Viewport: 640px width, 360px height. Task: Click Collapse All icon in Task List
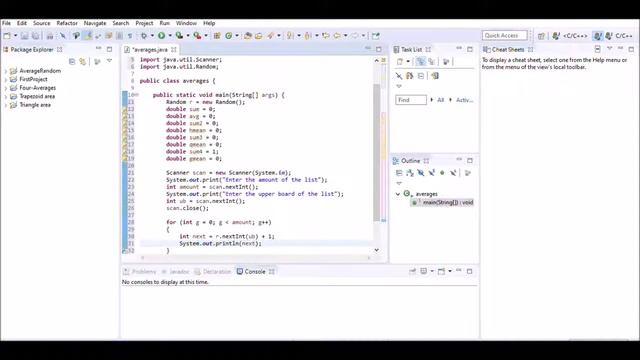[x=421, y=76]
